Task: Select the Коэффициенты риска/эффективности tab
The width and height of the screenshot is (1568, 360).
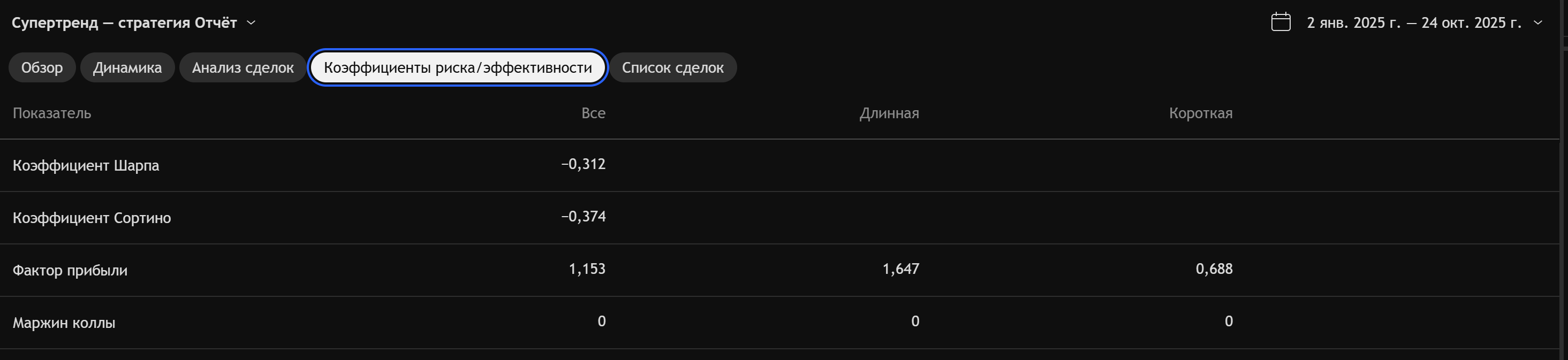Action: [x=458, y=67]
